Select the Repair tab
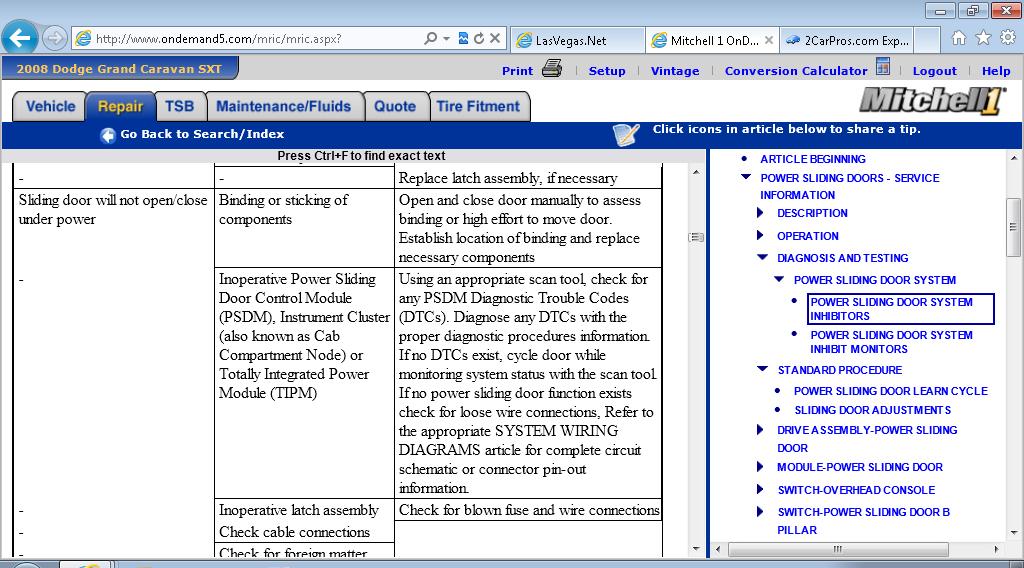This screenshot has width=1024, height=568. click(120, 106)
